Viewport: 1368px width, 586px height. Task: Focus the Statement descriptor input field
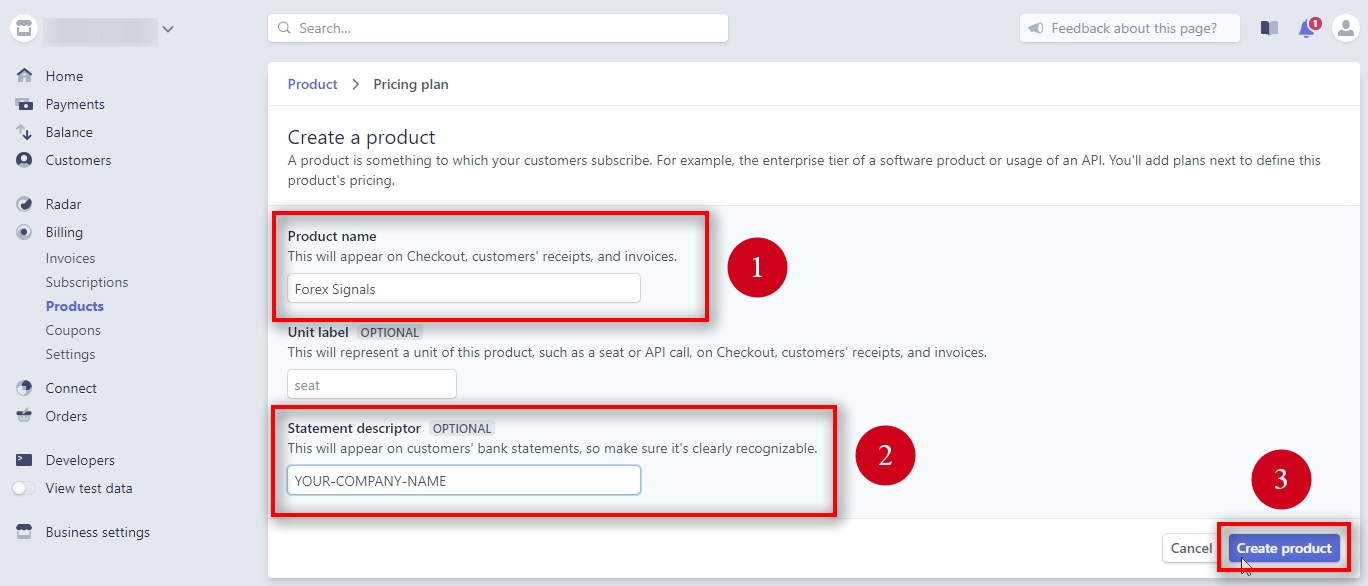tap(463, 480)
